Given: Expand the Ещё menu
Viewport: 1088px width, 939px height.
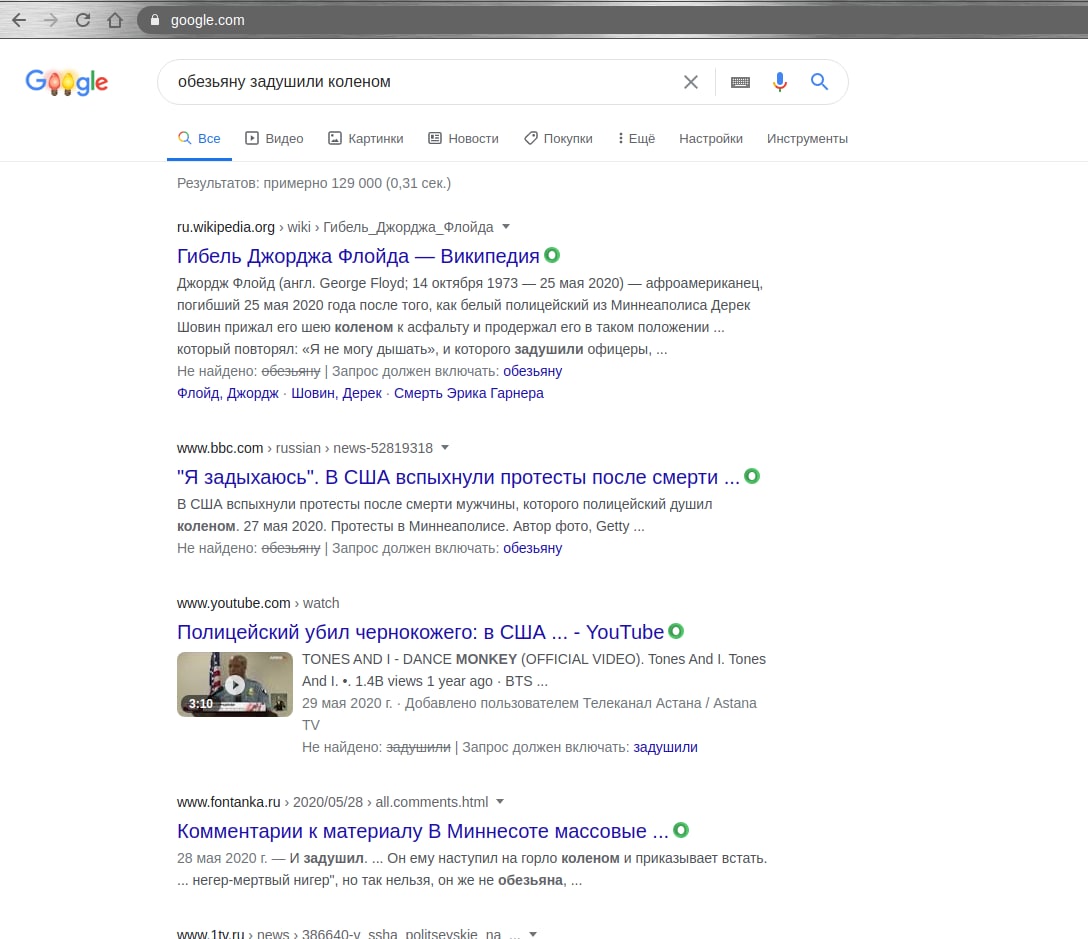Looking at the screenshot, I should [x=636, y=139].
